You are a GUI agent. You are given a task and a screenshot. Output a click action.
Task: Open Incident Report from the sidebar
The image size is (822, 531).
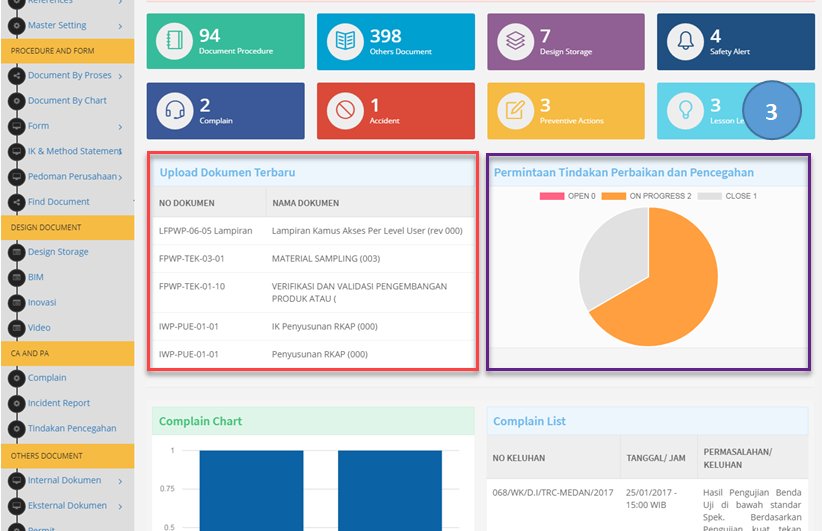point(59,403)
